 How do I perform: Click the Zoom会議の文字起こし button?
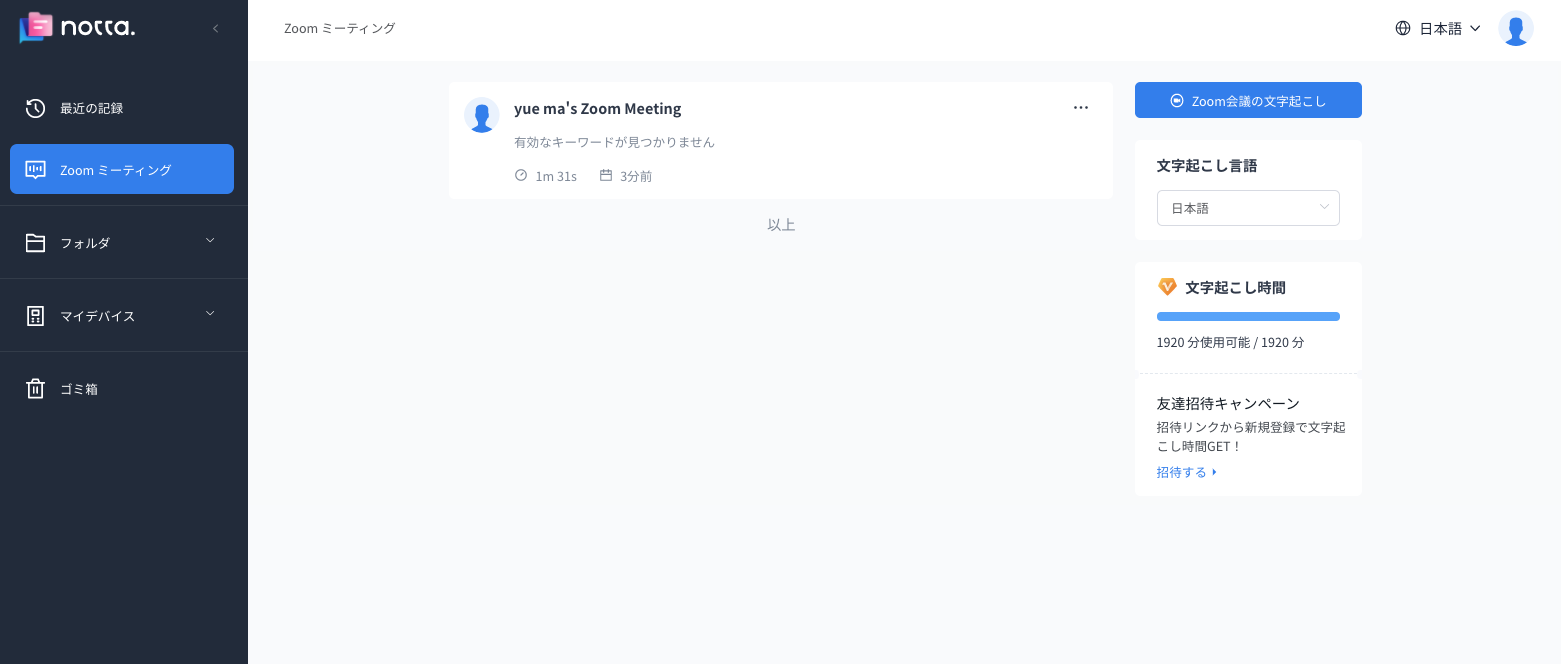1248,100
